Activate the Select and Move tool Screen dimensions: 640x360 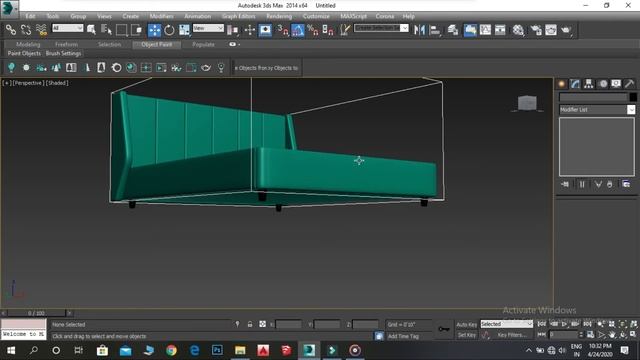pos(154,30)
